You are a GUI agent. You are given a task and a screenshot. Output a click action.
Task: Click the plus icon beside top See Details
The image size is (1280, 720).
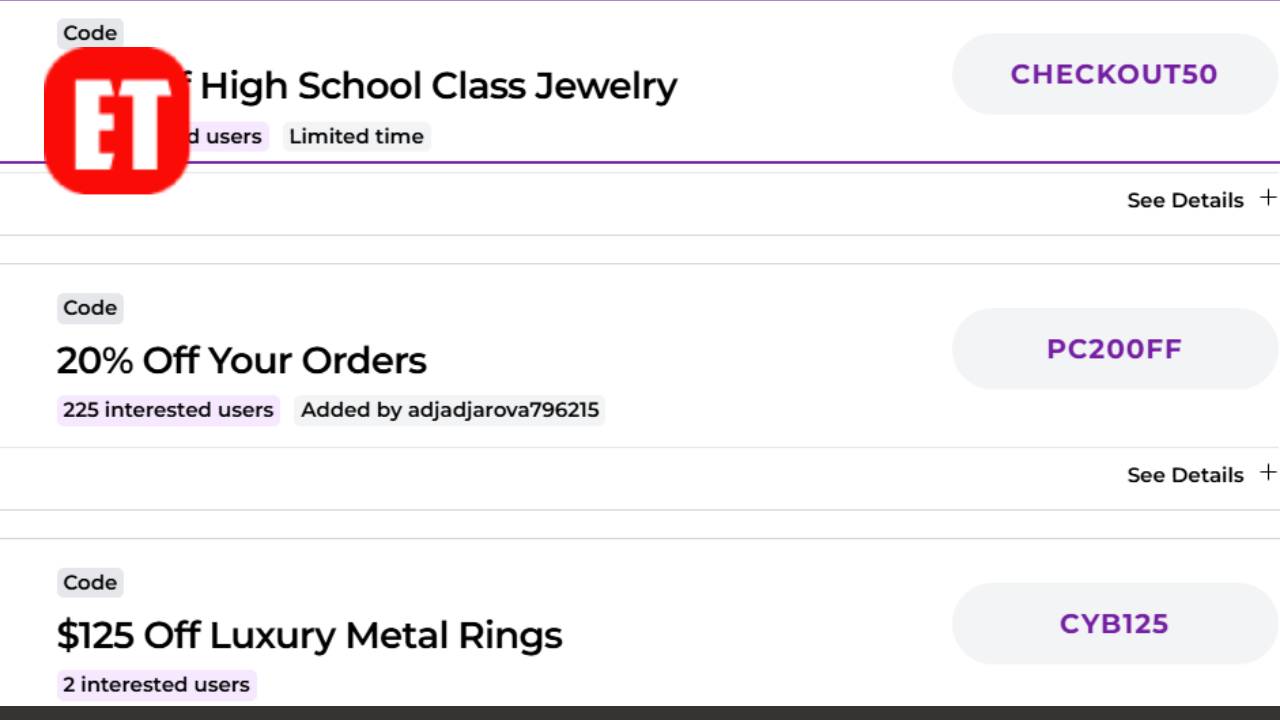coord(1268,198)
